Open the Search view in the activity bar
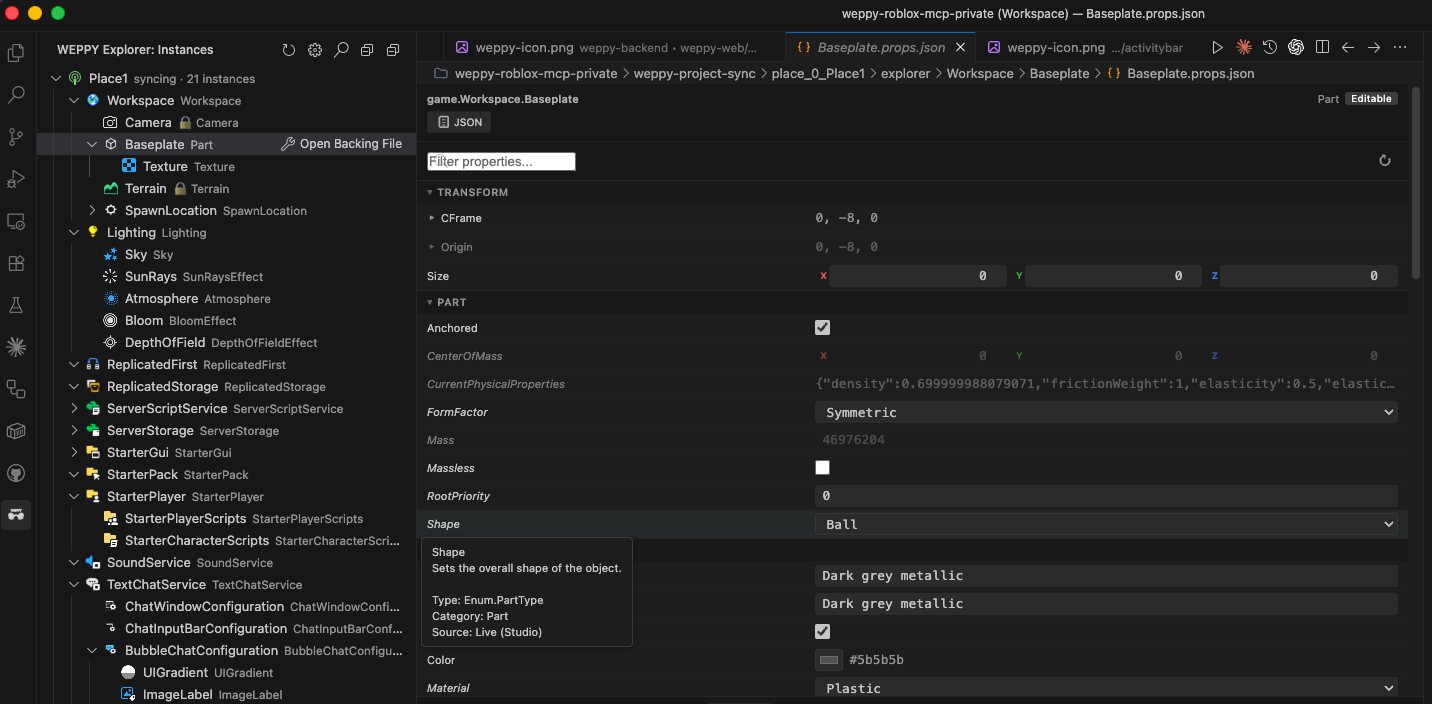The image size is (1432, 704). click(16, 95)
